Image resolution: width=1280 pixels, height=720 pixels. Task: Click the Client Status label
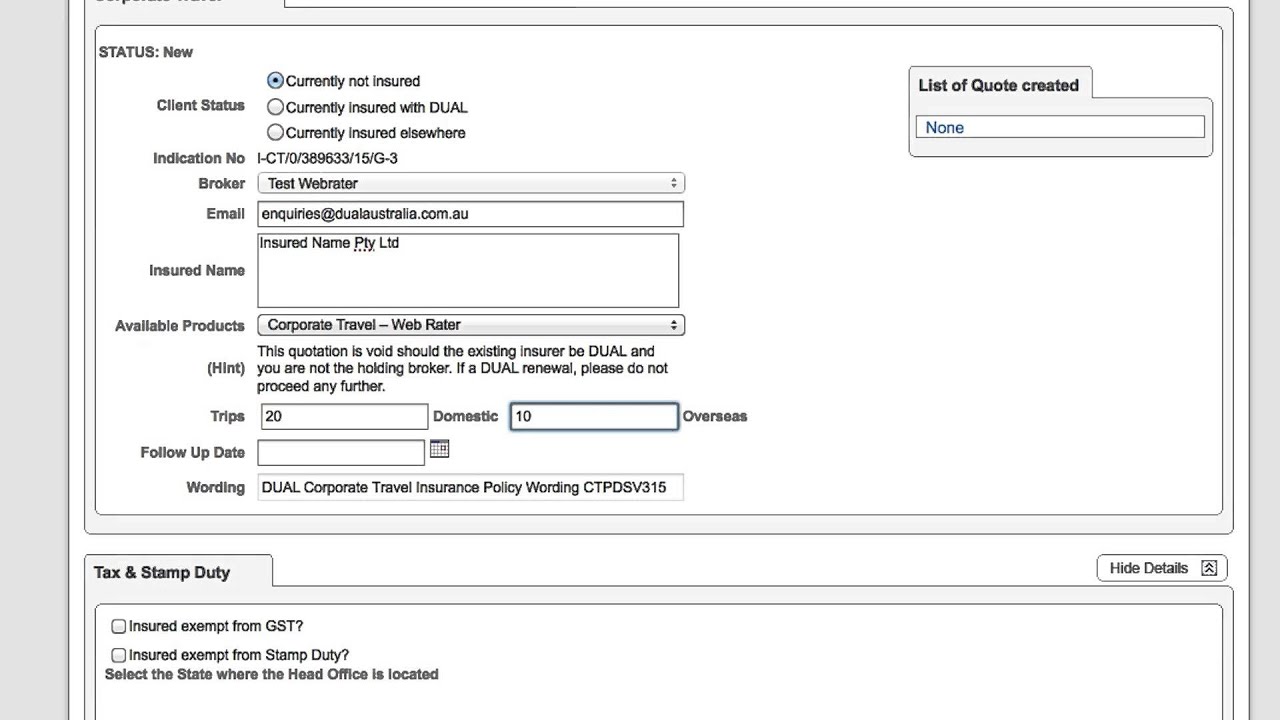[200, 105]
